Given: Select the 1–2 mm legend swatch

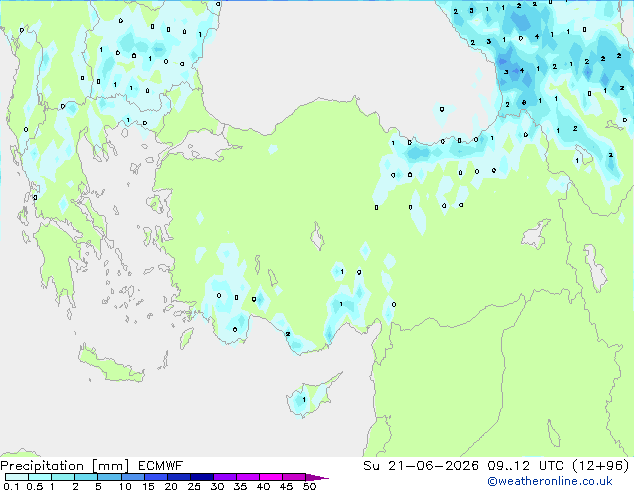Looking at the screenshot, I should [x=63, y=477].
